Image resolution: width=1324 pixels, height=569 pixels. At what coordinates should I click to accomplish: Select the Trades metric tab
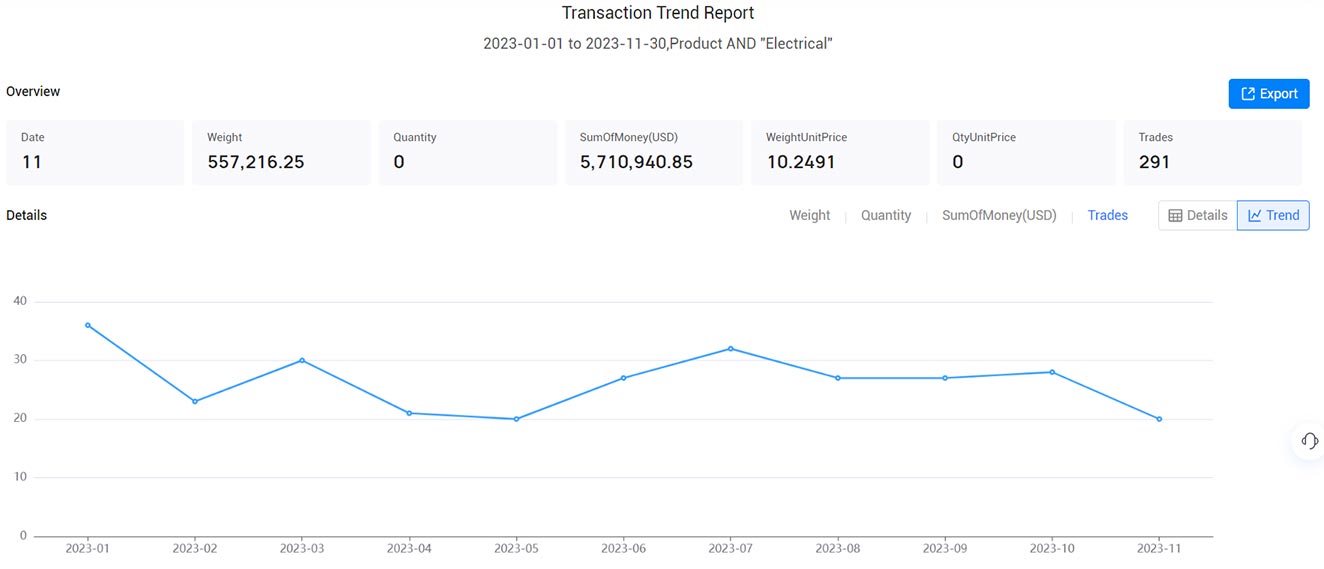[x=1108, y=215]
